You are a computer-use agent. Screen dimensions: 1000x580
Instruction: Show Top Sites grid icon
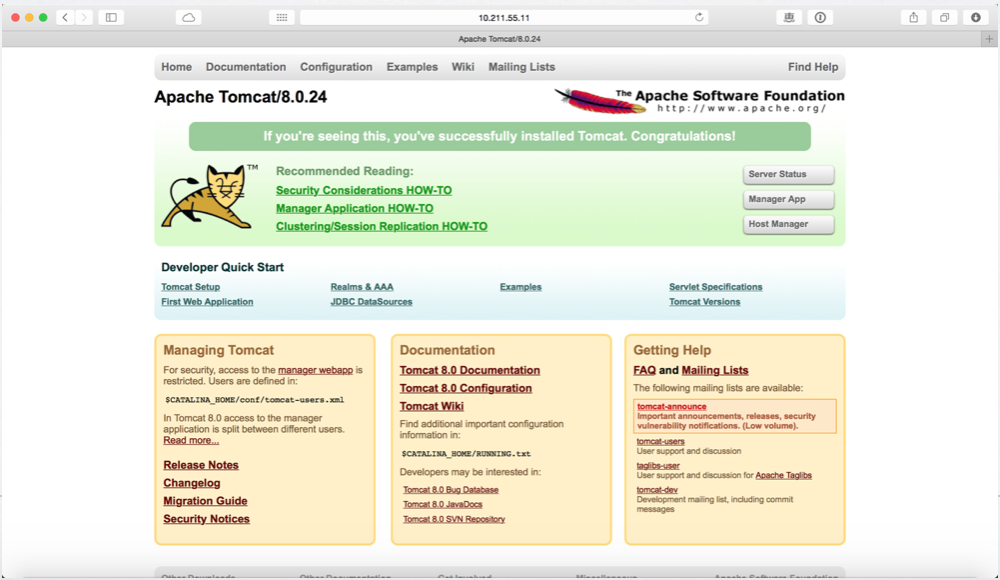tap(282, 17)
